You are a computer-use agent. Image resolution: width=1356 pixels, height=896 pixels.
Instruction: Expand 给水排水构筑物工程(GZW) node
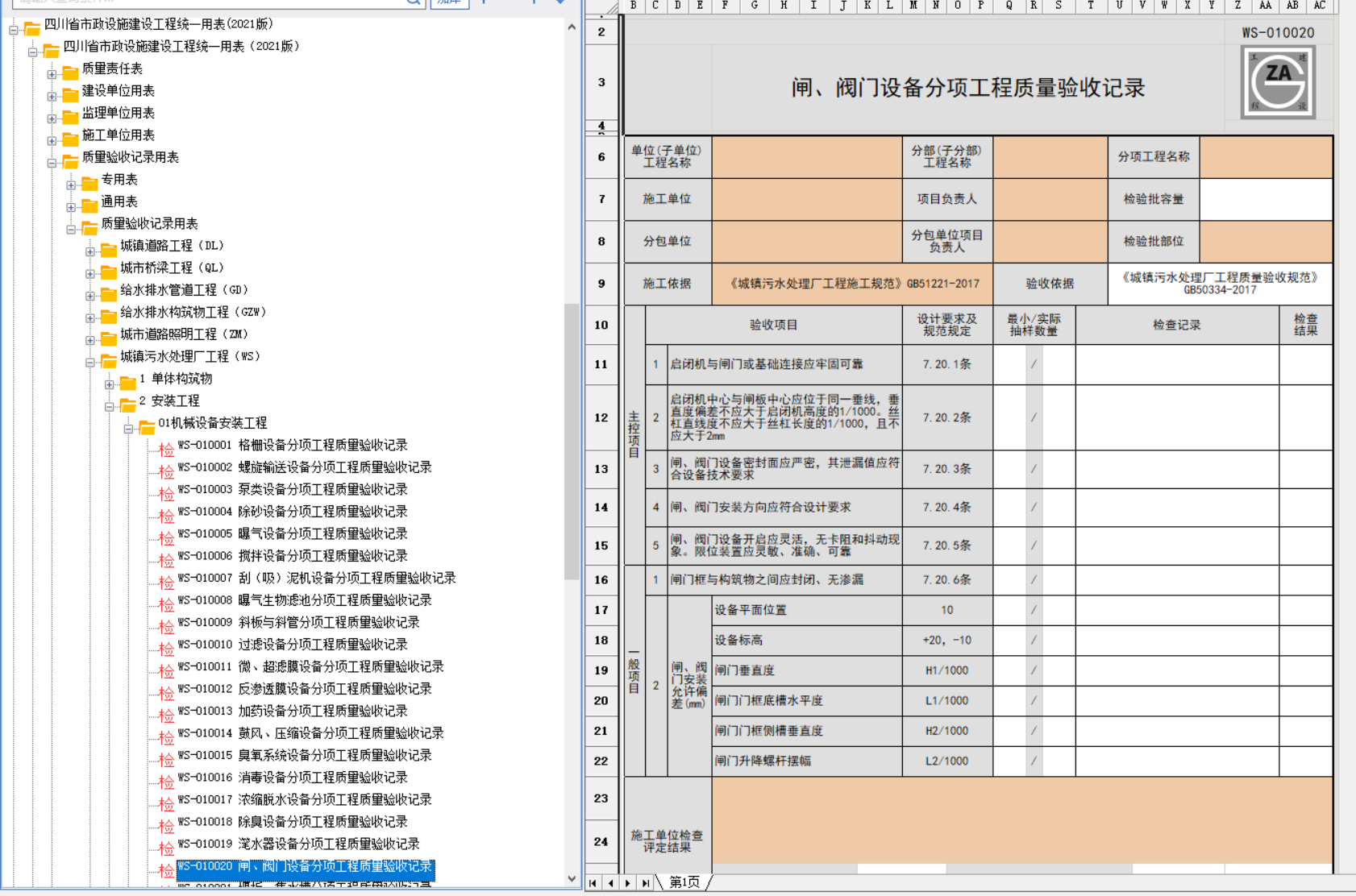pos(90,318)
